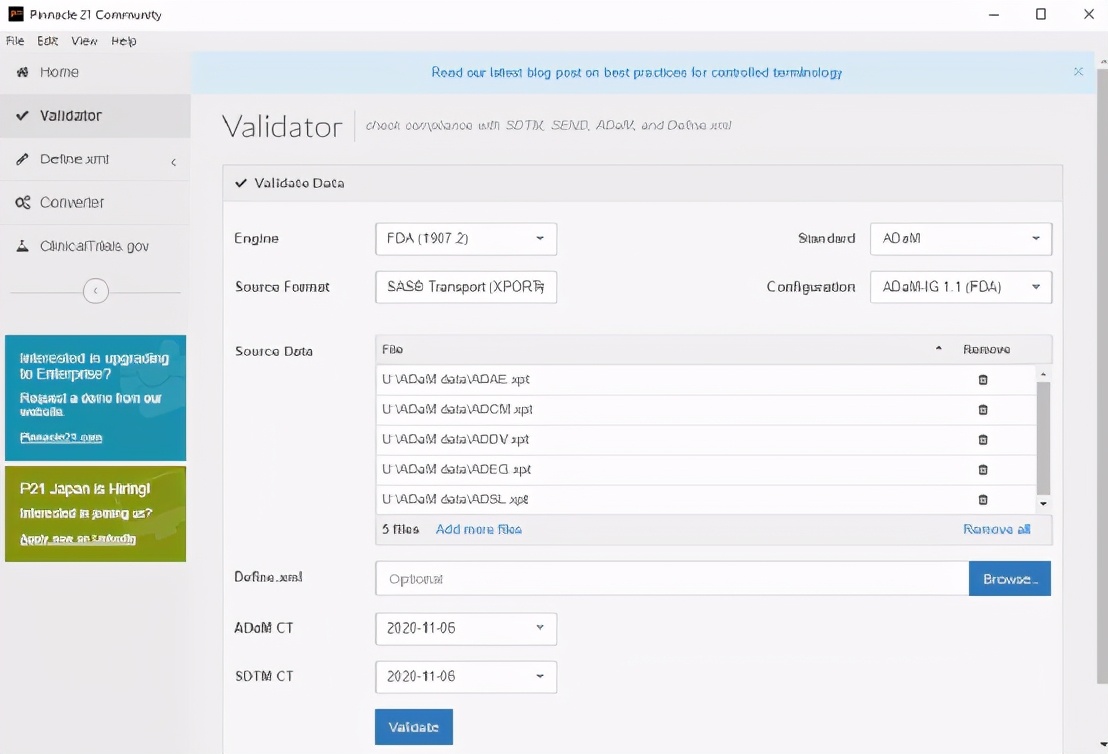
Task: Click the ClinicalTrials.gov flask icon
Action: pos(23,246)
